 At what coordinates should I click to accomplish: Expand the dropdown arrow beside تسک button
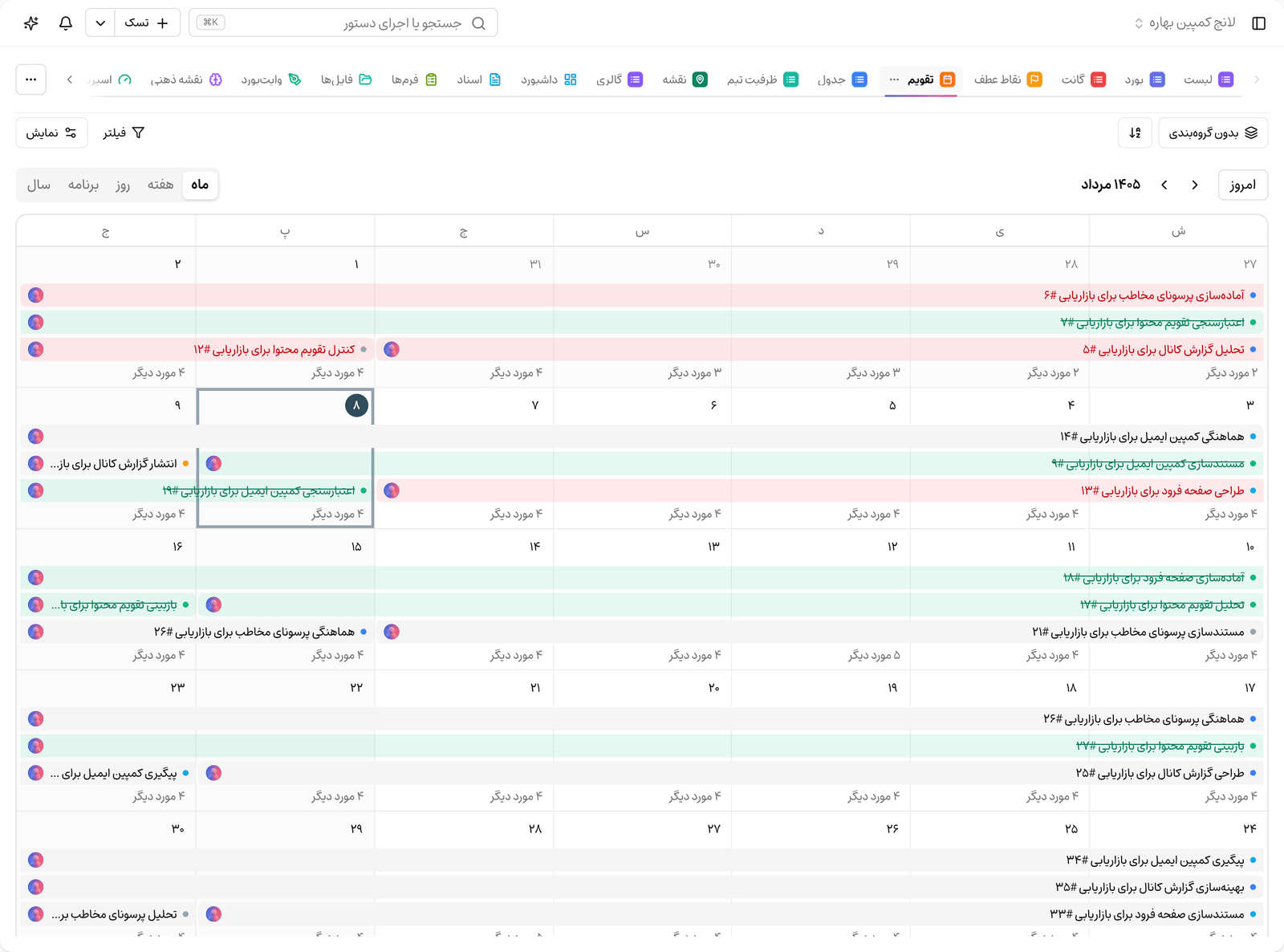[100, 22]
